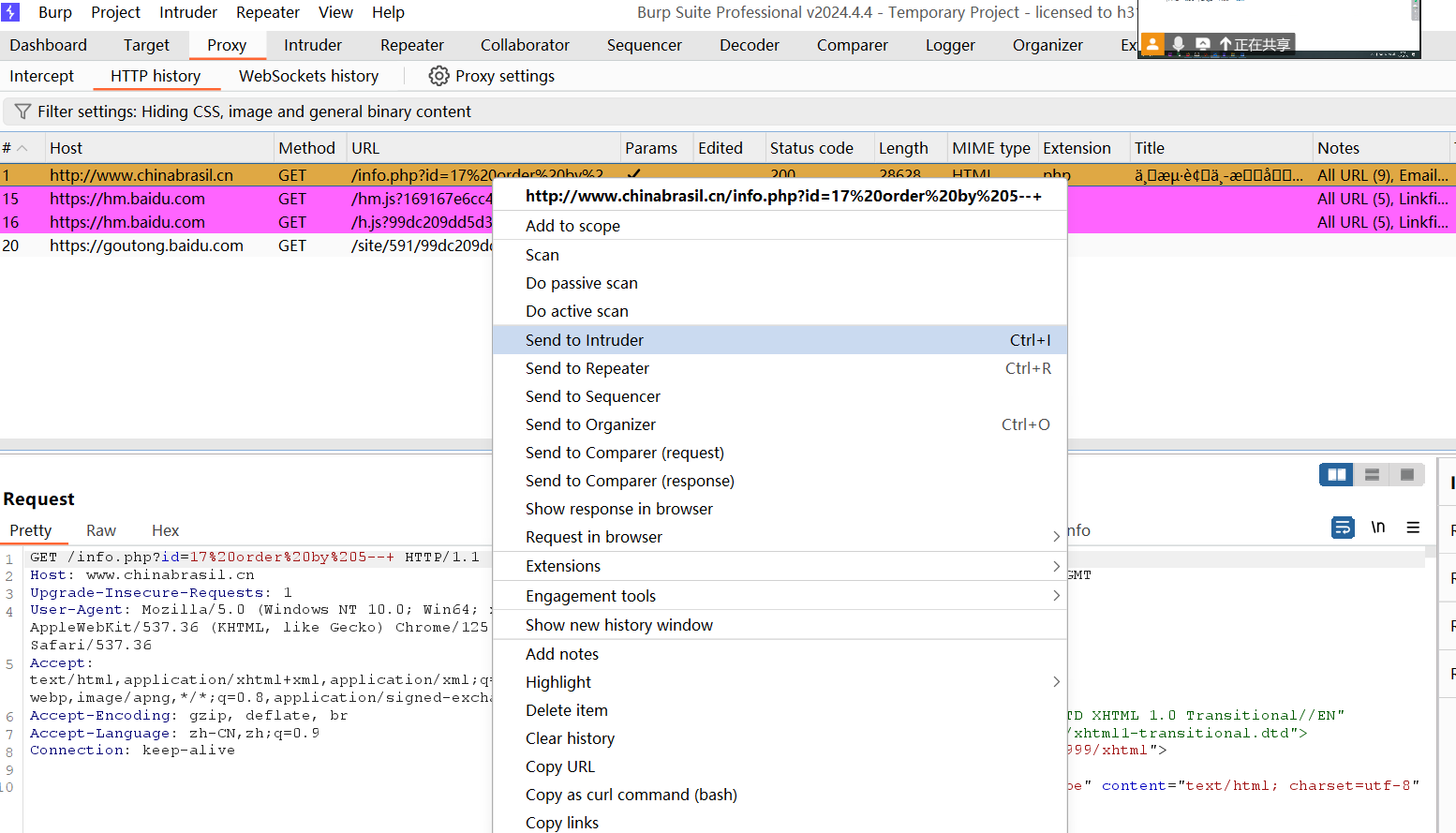This screenshot has width=1456, height=833.
Task: Click the Burp Suite logo icon
Action: pyautogui.click(x=10, y=12)
